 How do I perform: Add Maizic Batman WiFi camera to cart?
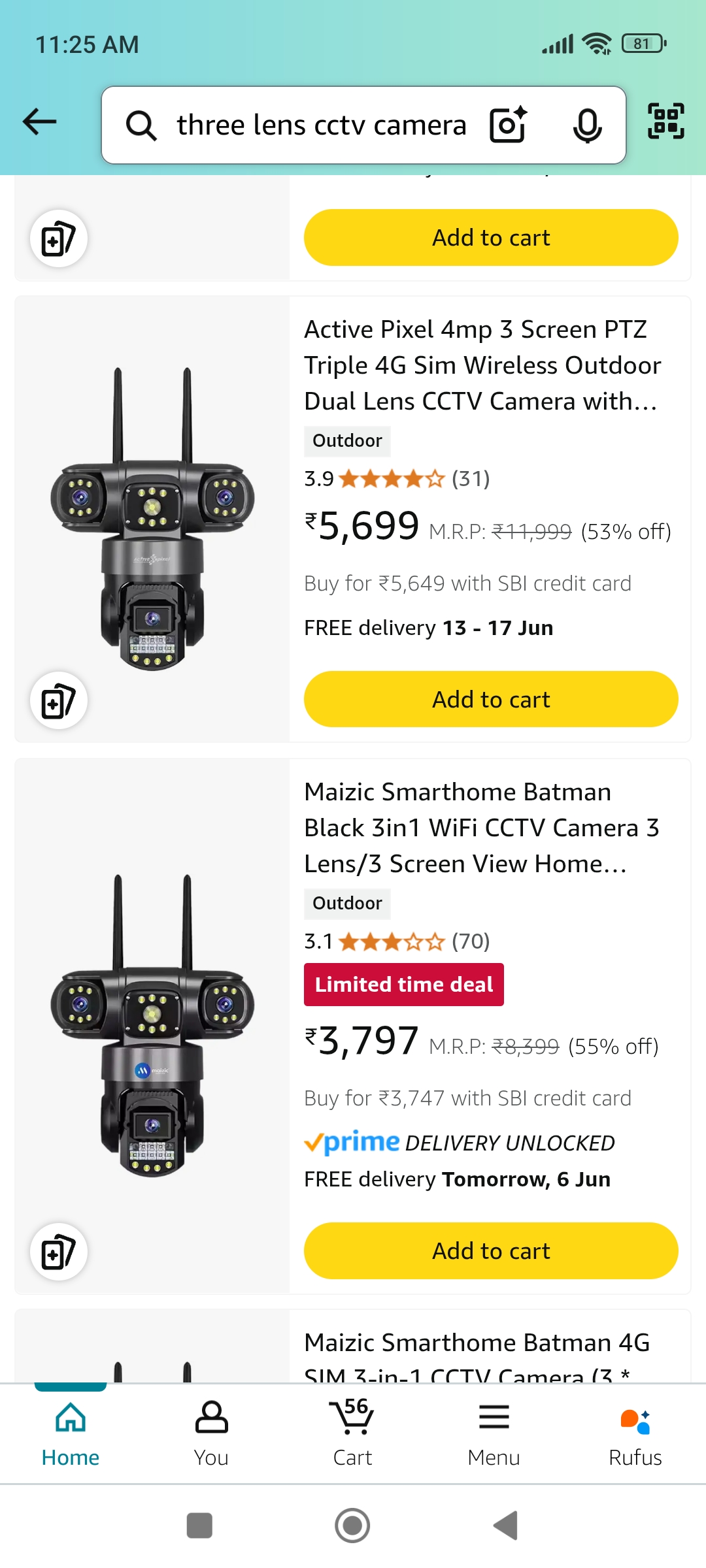click(491, 1250)
